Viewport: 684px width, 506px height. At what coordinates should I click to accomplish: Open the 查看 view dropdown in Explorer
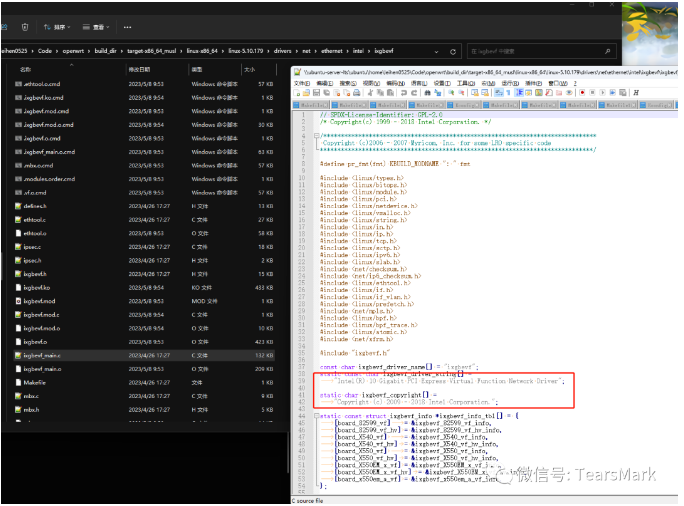click(96, 27)
